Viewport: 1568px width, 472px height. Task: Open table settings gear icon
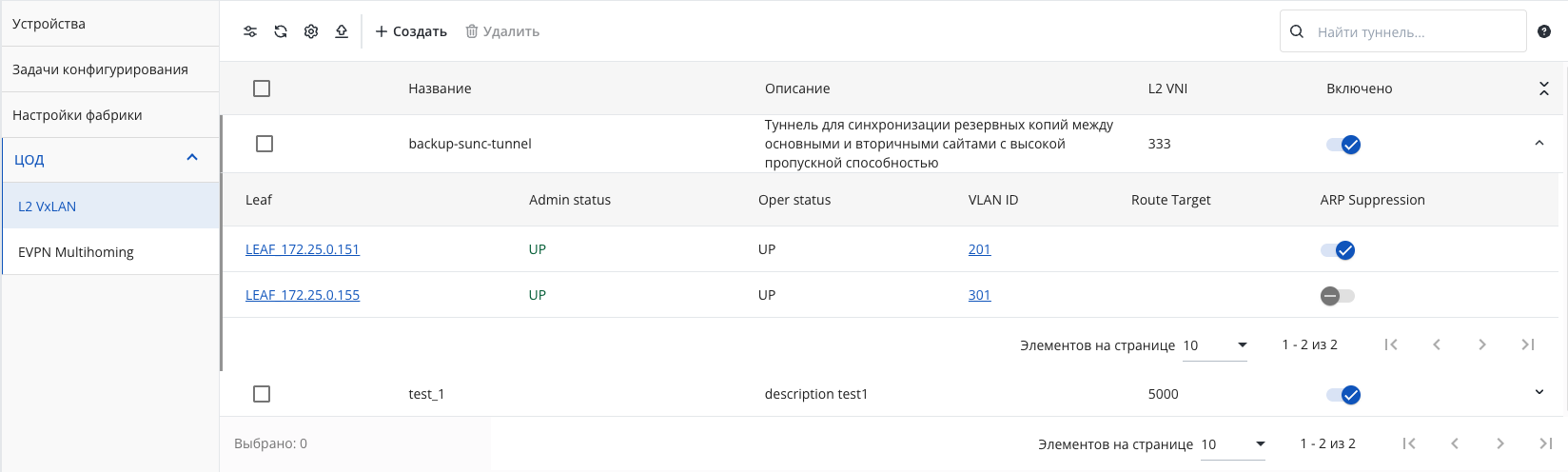pyautogui.click(x=311, y=31)
